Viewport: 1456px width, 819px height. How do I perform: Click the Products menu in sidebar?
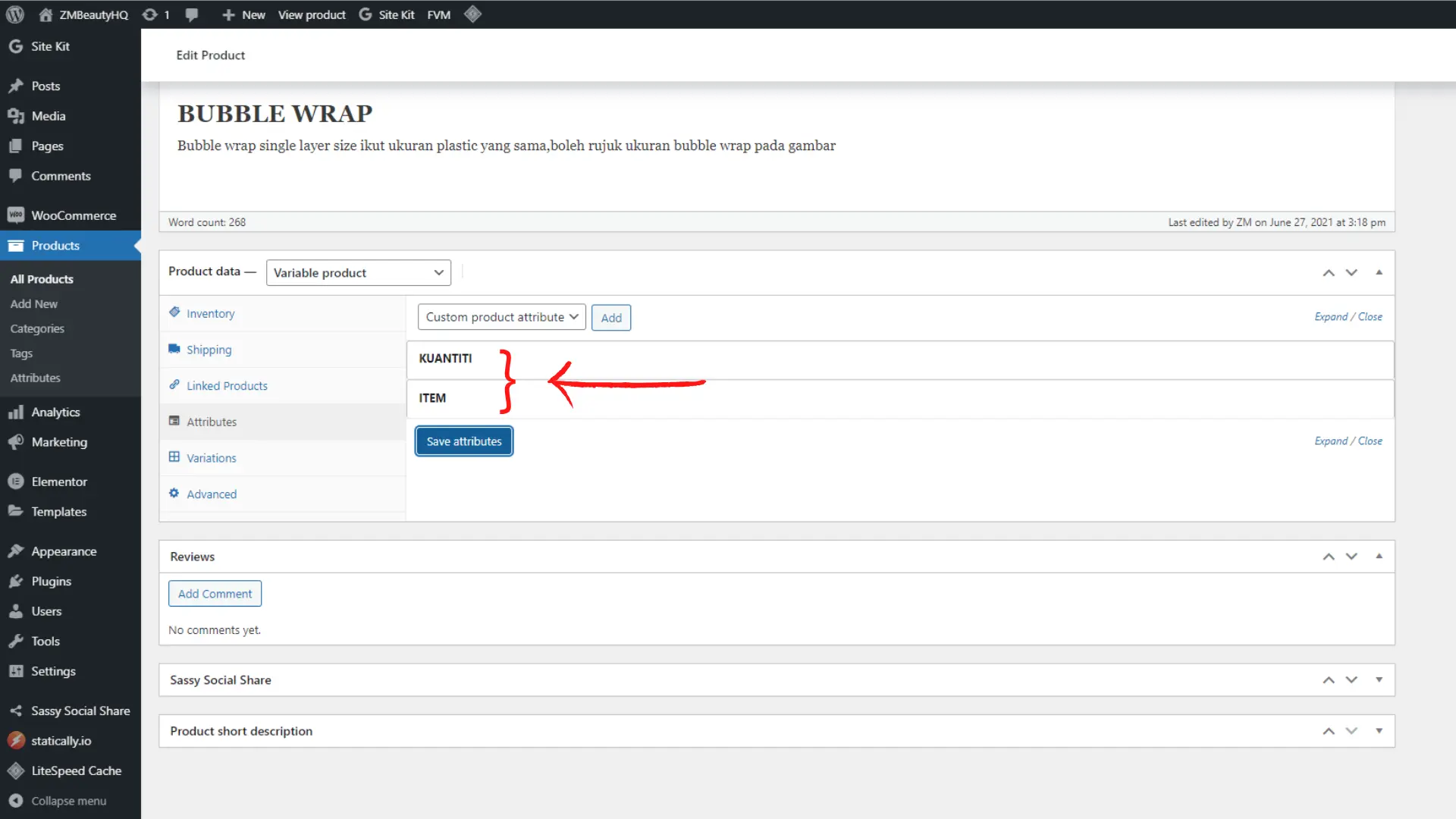tap(71, 246)
